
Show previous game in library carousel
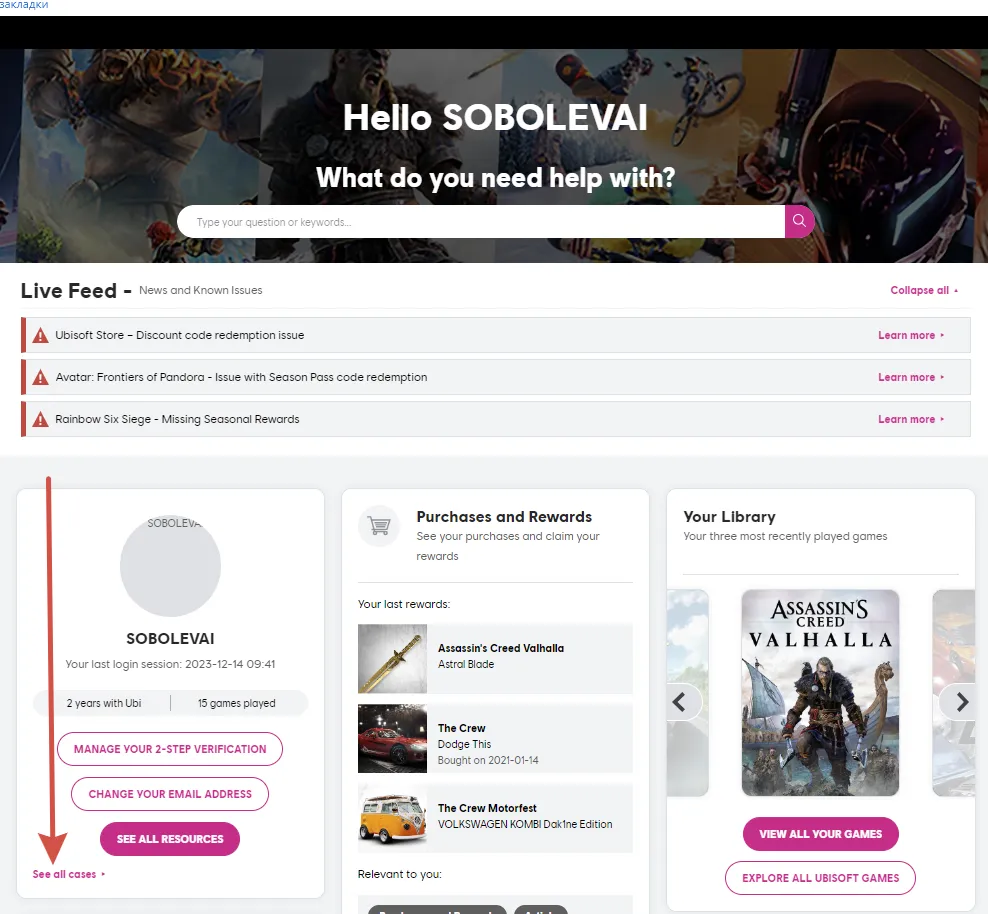coord(680,702)
